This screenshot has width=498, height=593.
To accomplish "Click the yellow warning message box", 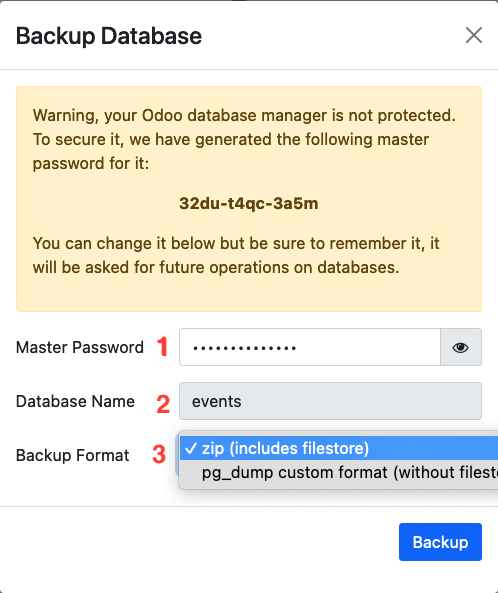I will (249, 199).
